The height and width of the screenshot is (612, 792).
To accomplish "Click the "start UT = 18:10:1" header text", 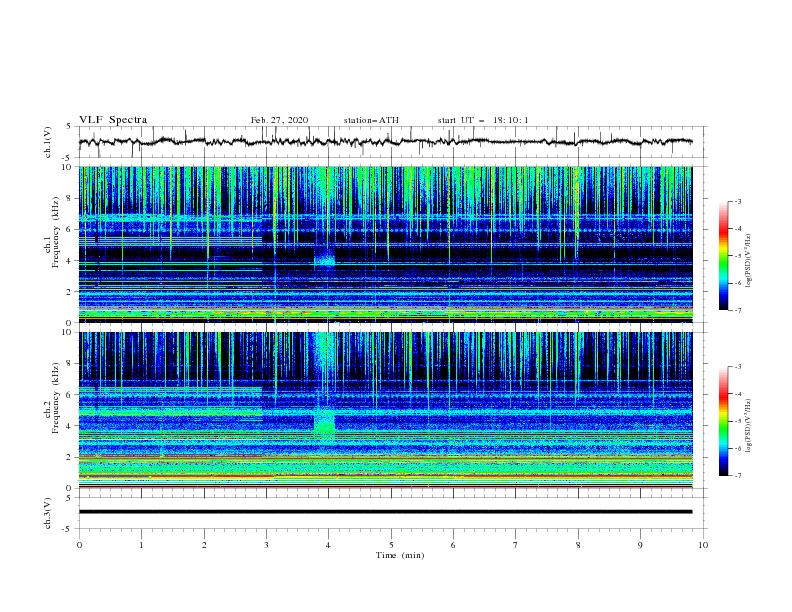I will point(483,120).
